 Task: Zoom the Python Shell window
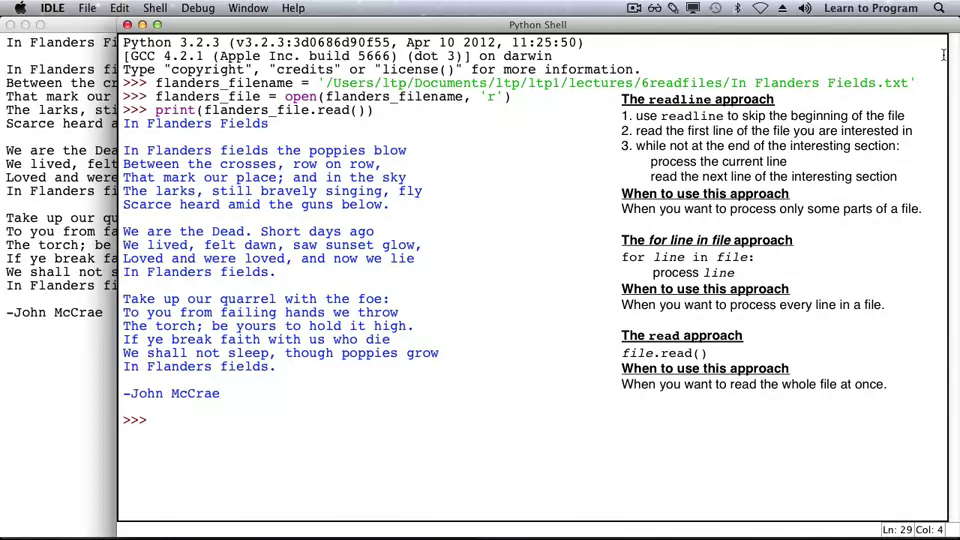click(x=157, y=24)
